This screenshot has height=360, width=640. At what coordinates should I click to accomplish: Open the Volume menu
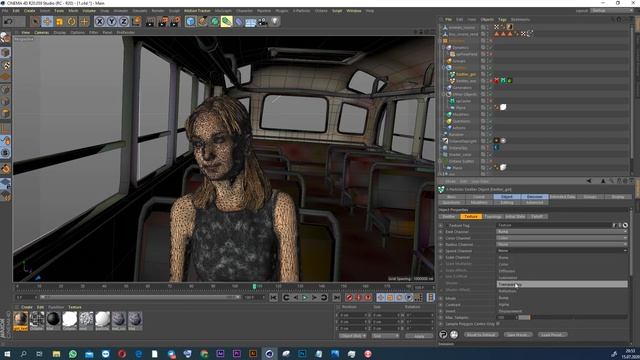(89, 11)
